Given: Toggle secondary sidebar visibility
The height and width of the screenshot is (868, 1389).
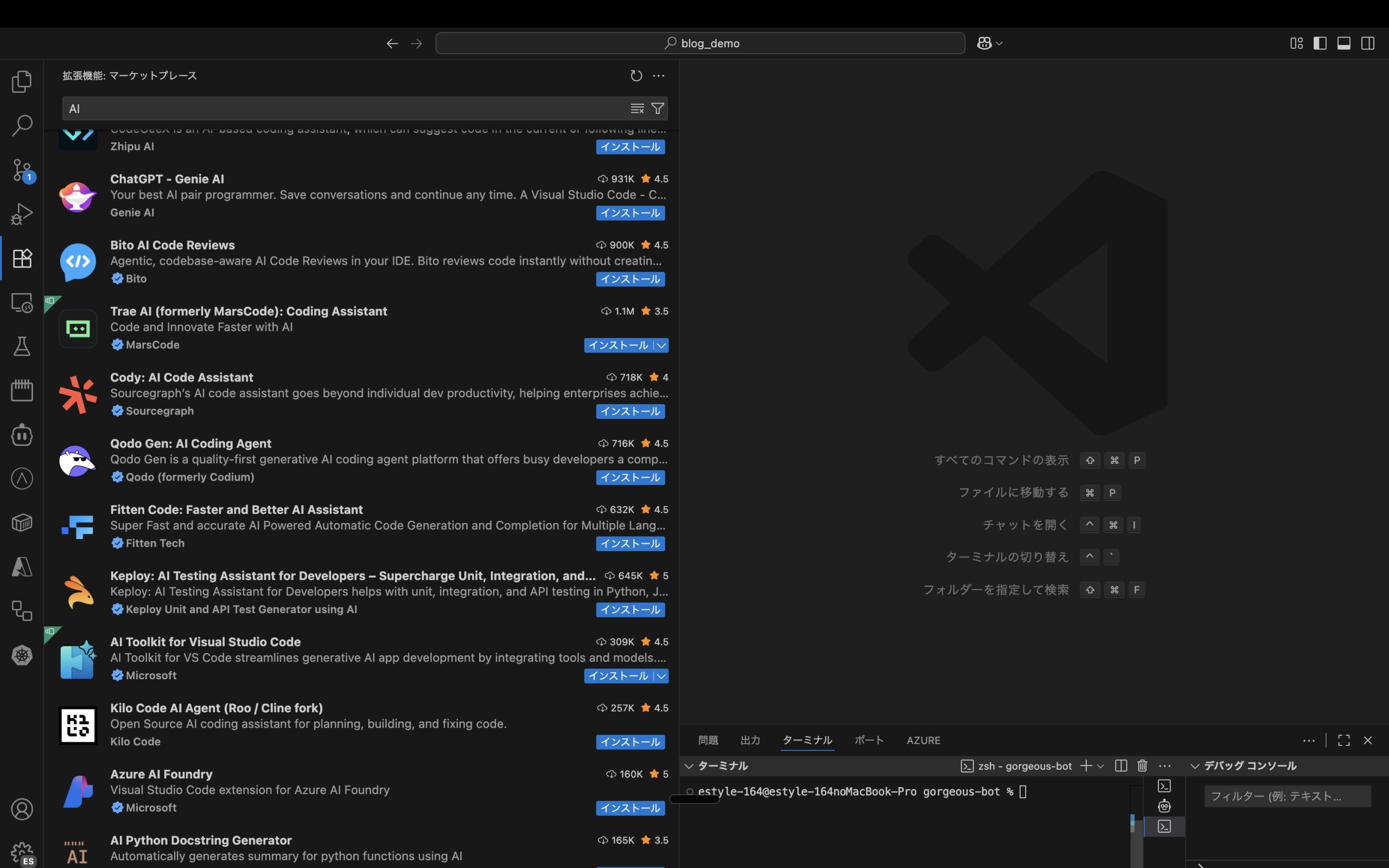Looking at the screenshot, I should tap(1368, 43).
